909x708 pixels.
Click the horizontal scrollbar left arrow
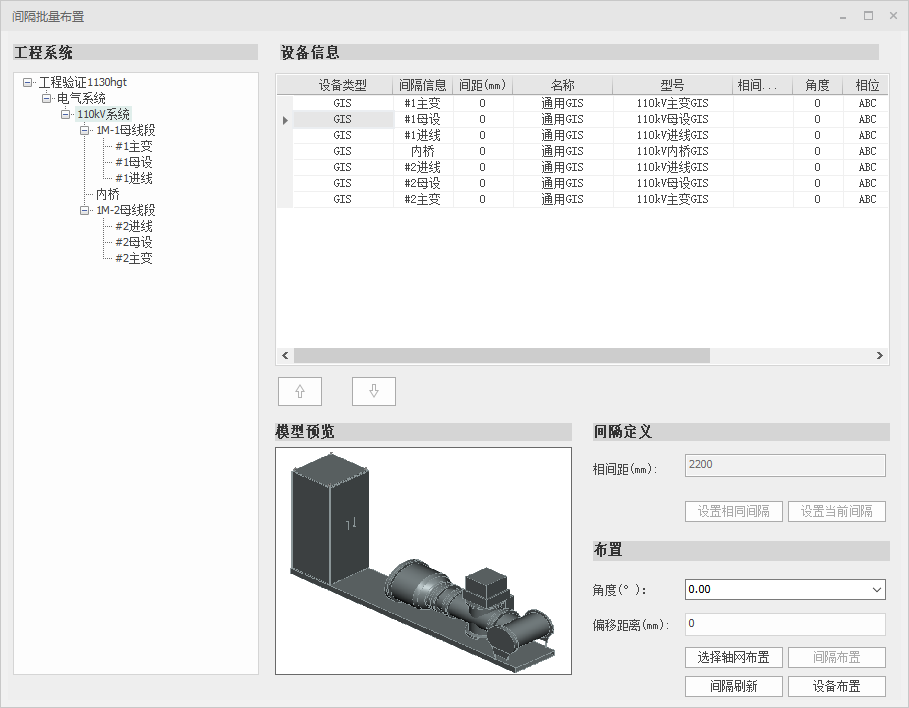pos(285,355)
